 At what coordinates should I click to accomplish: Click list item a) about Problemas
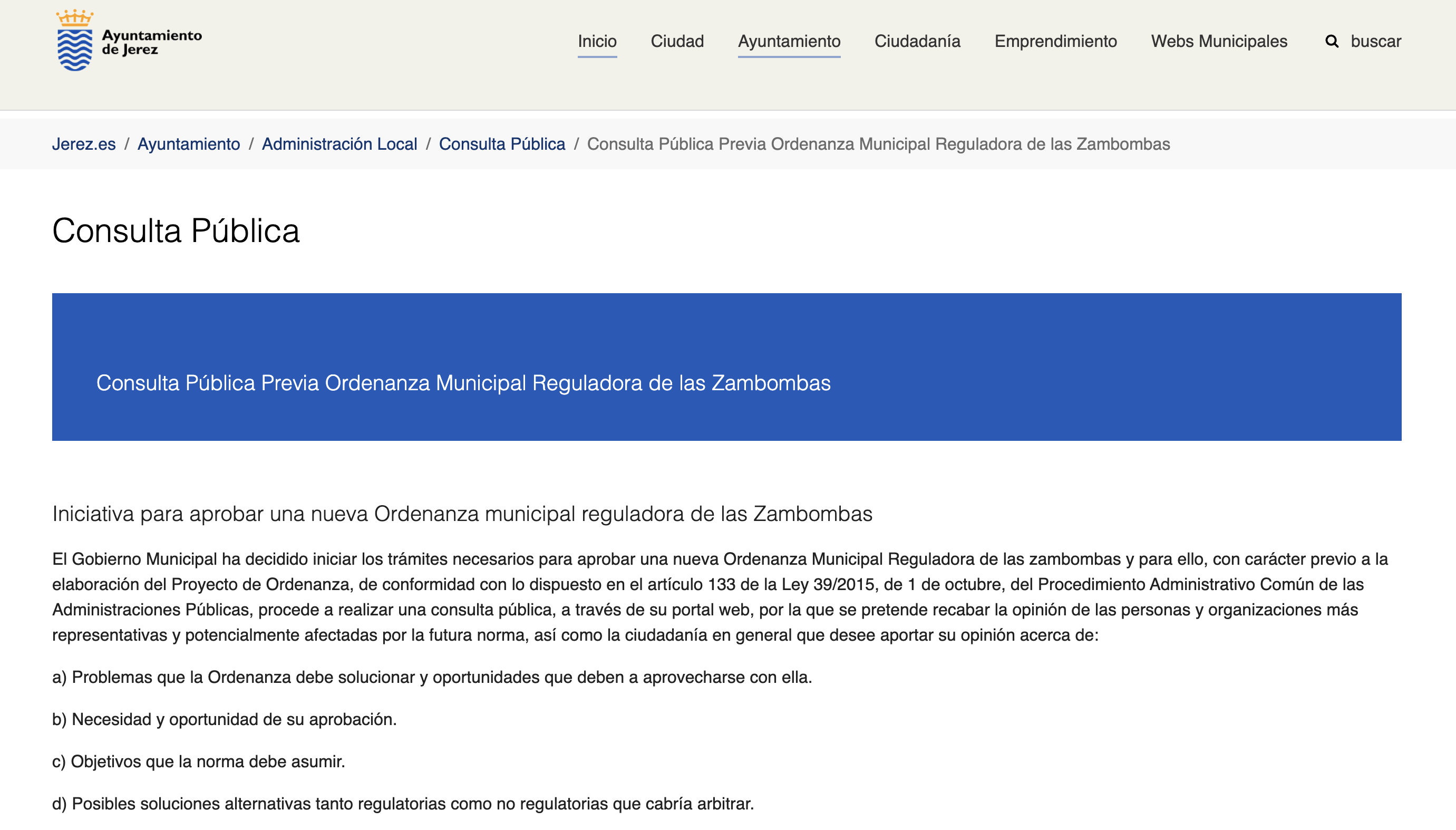[431, 677]
